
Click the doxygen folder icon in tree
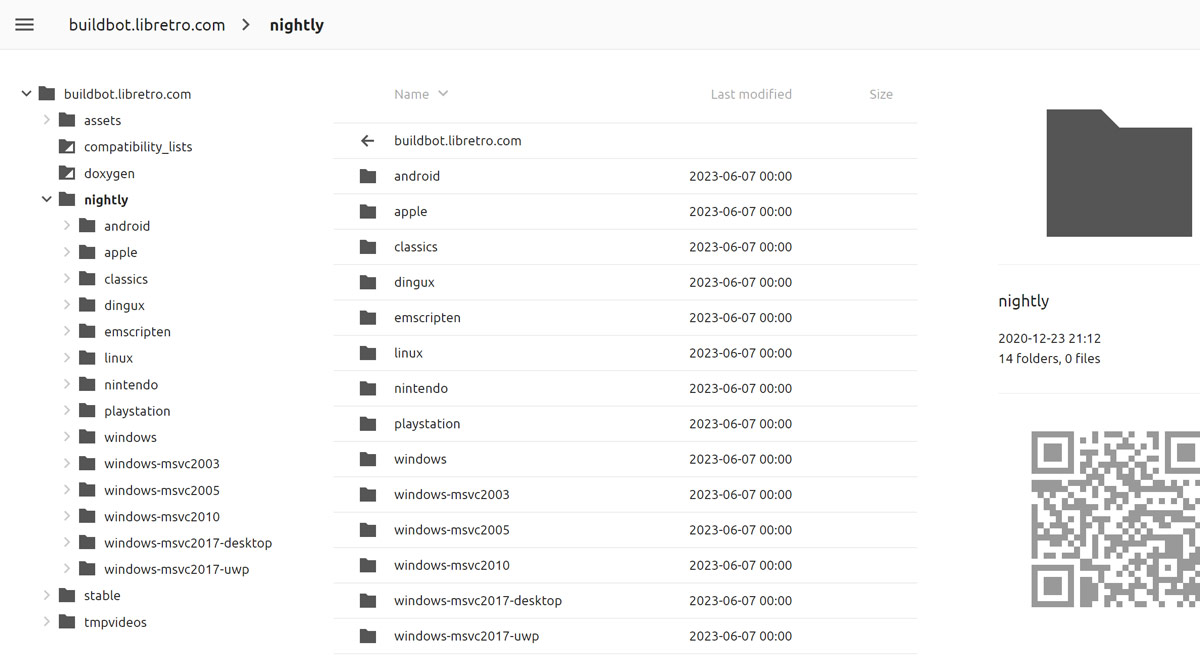click(x=67, y=173)
